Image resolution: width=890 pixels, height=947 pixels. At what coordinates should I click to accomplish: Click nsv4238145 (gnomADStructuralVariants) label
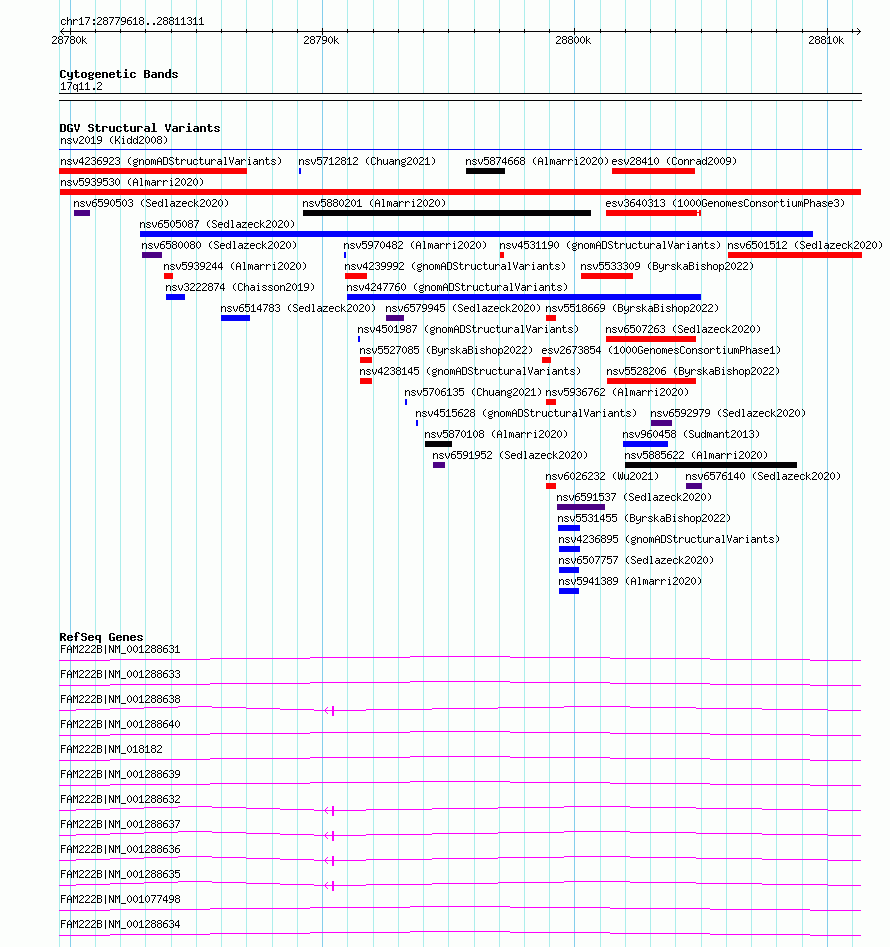tap(470, 371)
